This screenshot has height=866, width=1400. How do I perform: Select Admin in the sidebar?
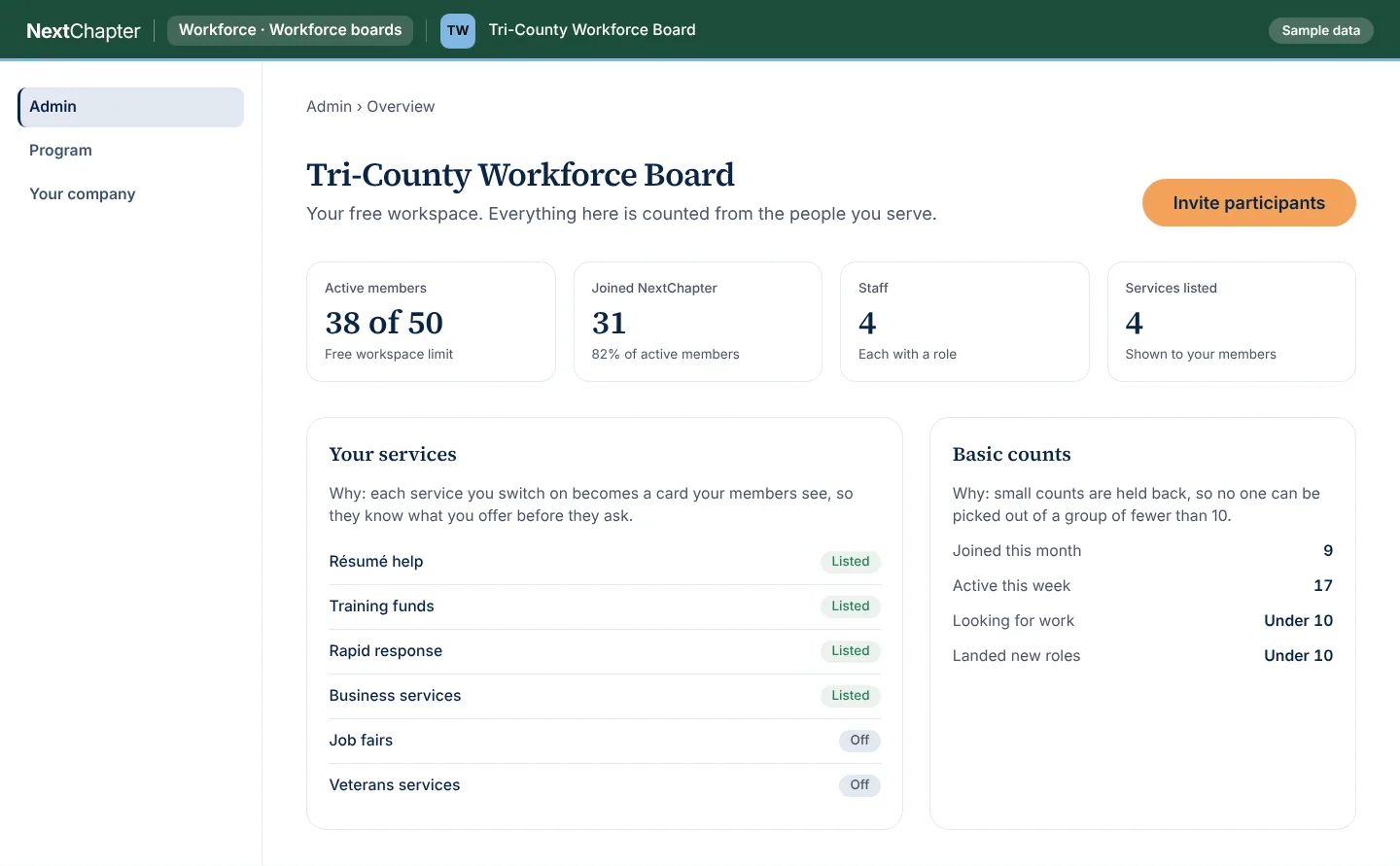click(130, 107)
